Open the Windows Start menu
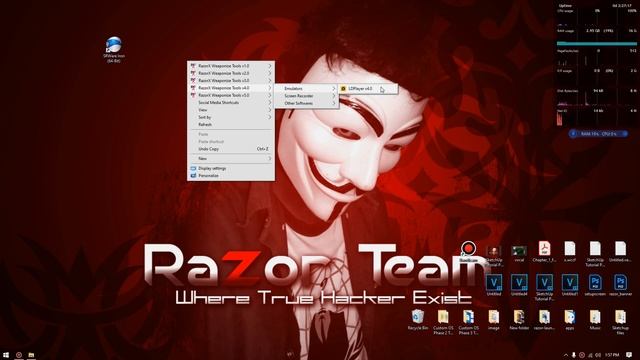Viewport: 640px width, 360px height. 6,355
